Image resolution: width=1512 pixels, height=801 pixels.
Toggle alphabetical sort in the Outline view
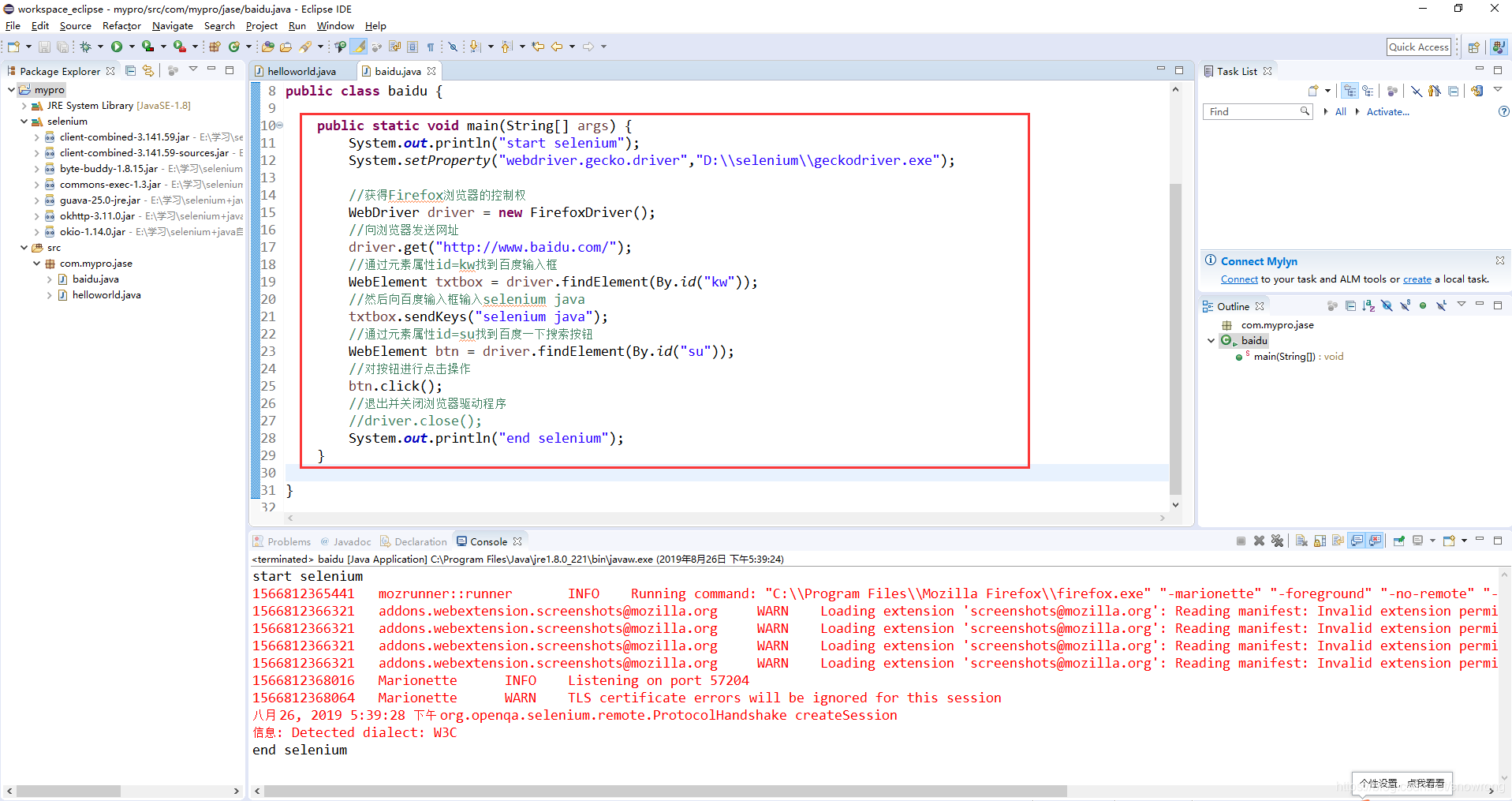click(x=1368, y=305)
